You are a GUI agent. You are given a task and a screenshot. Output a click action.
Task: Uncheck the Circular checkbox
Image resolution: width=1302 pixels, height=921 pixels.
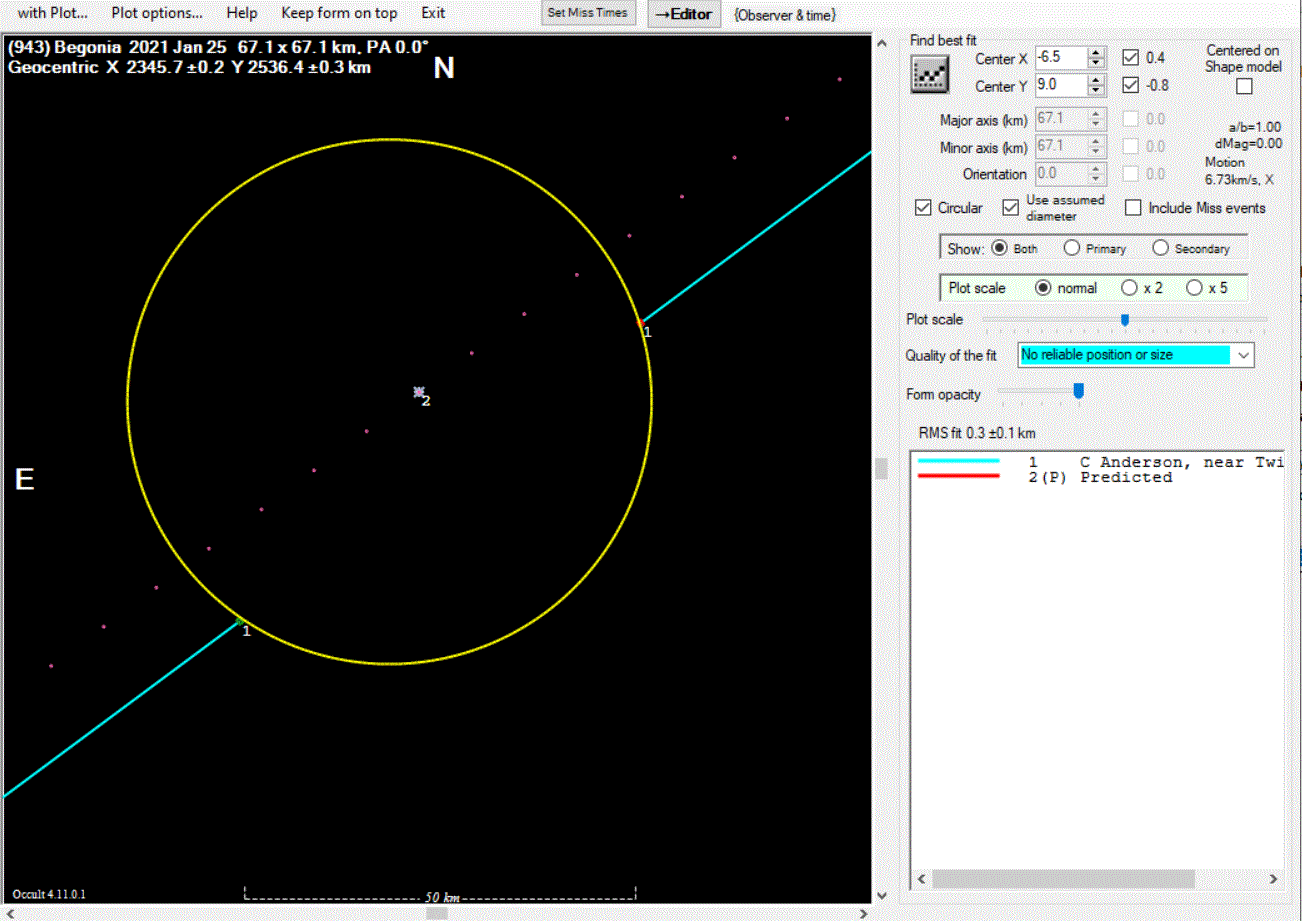[x=923, y=208]
